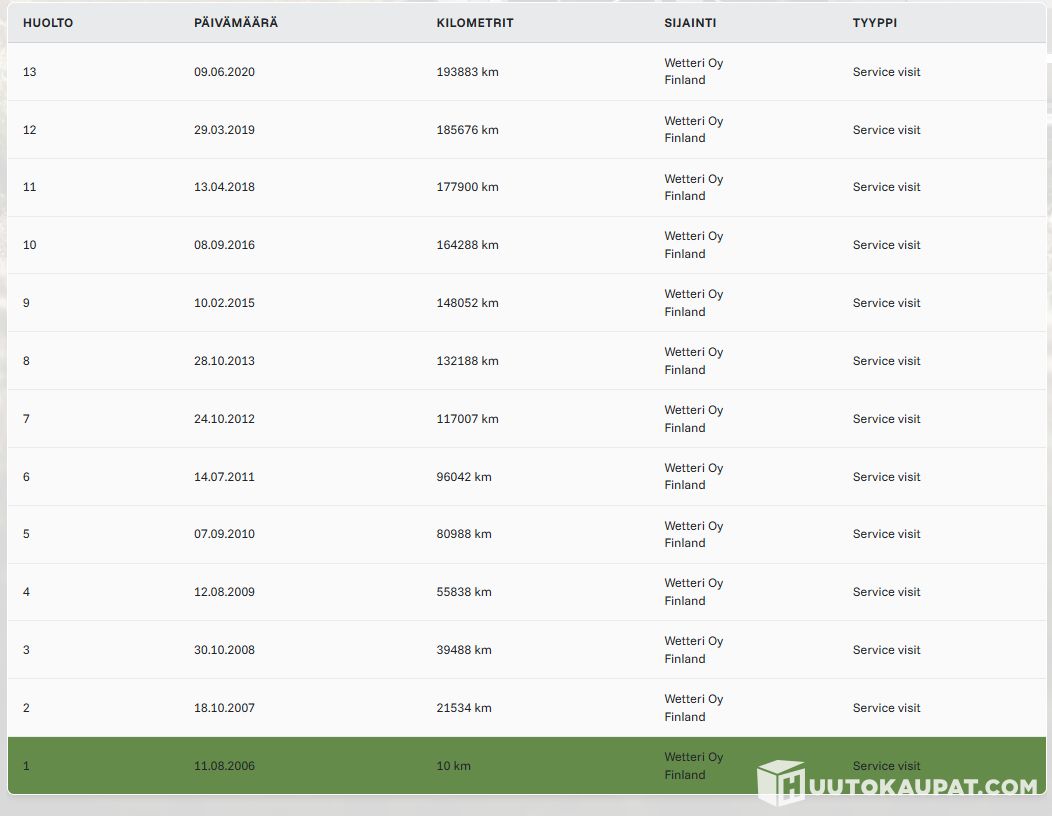Click Service visit in the 28.10.2013 row
Image resolution: width=1052 pixels, height=816 pixels.
(x=886, y=361)
